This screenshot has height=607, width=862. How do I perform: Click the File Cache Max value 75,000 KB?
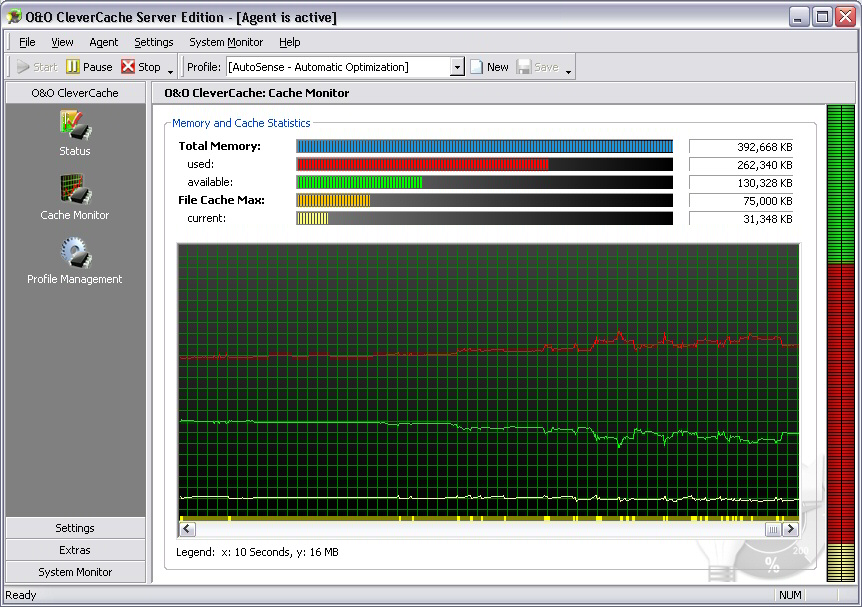[x=741, y=201]
